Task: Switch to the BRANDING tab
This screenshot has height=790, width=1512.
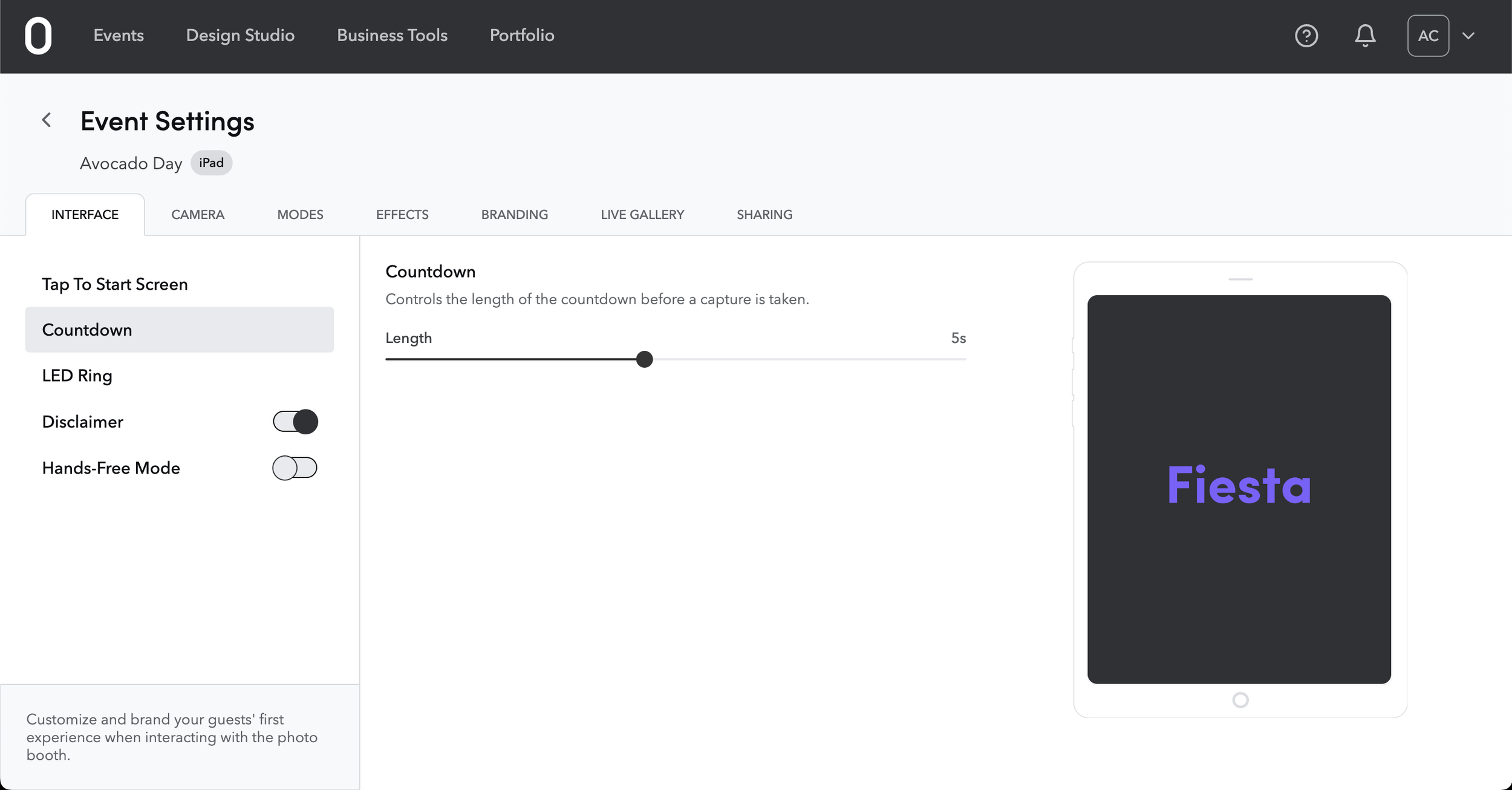Action: point(515,215)
